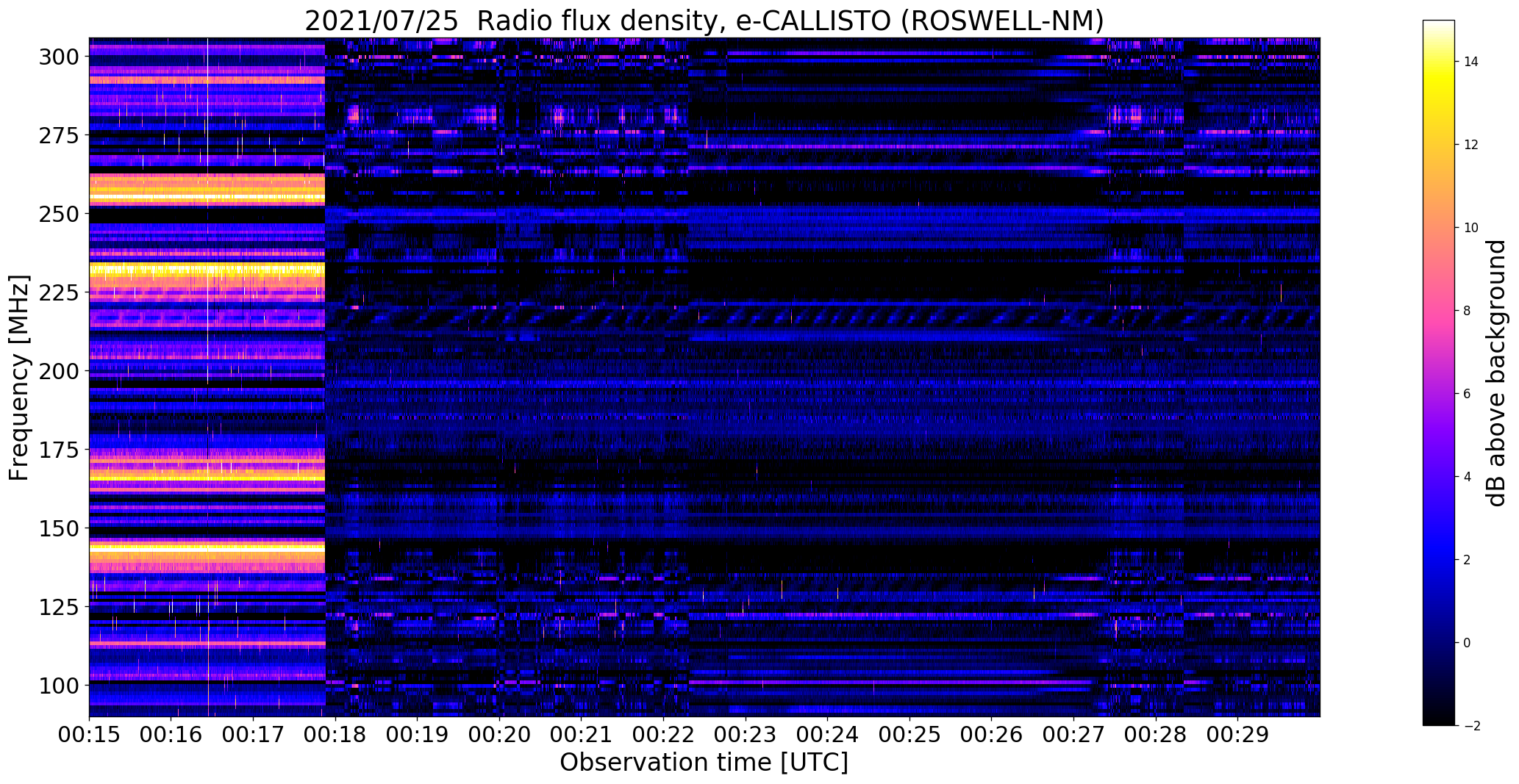Click the 200 MHz frequency tick label

point(59,371)
